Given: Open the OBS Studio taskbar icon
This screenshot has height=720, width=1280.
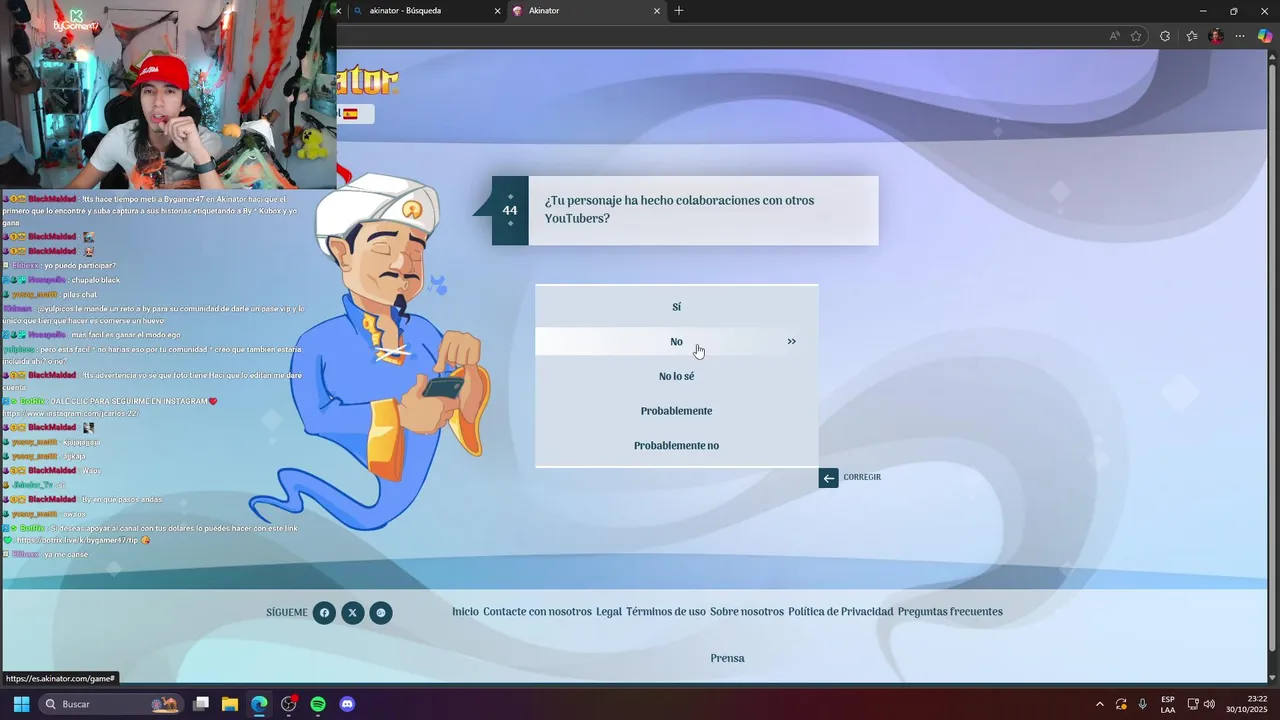Looking at the screenshot, I should coord(289,704).
